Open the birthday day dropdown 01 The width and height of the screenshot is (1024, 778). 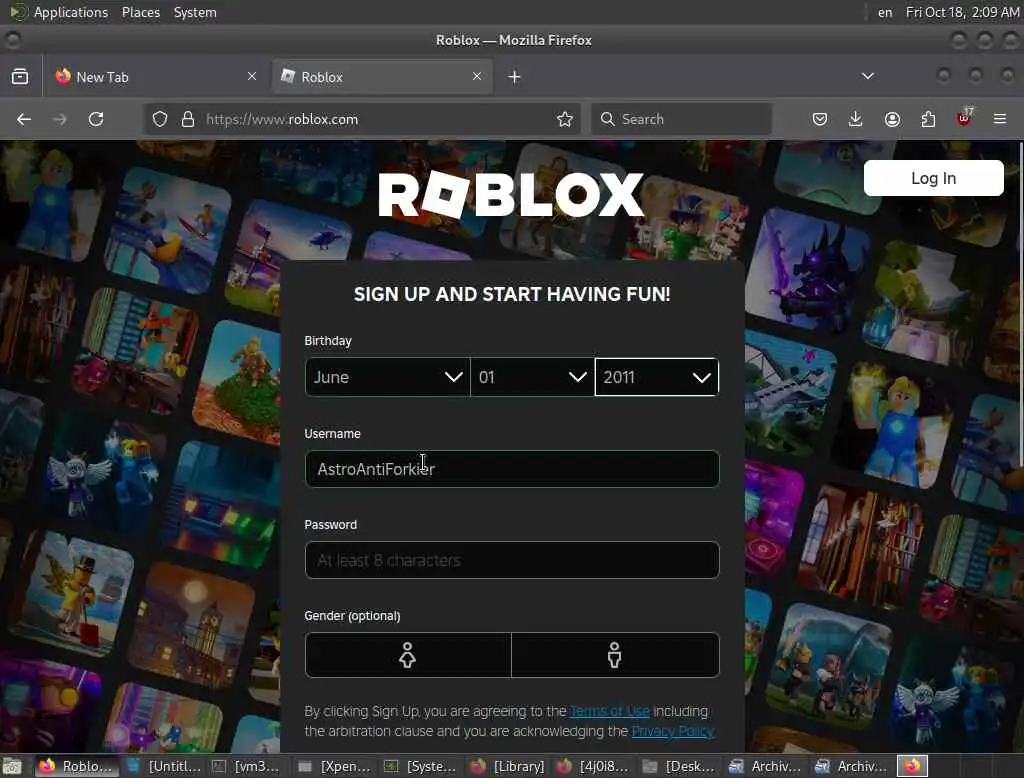532,377
